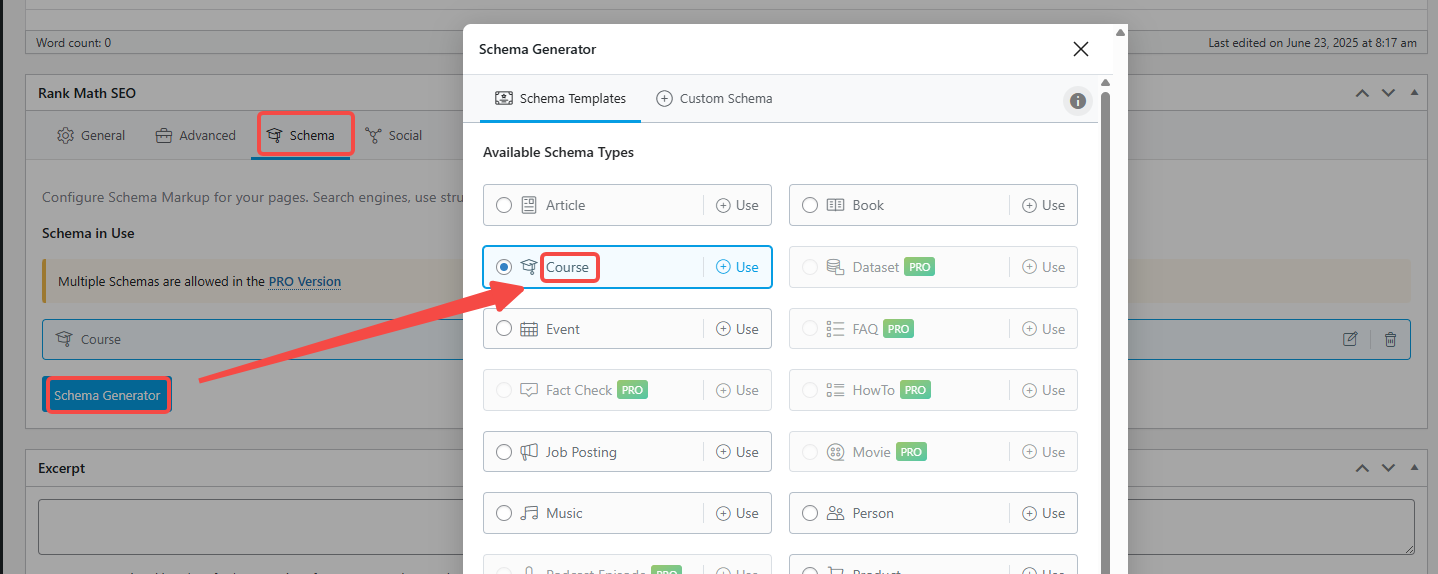Viewport: 1438px width, 574px height.
Task: Switch to the Custom Schema tab
Action: tap(714, 98)
